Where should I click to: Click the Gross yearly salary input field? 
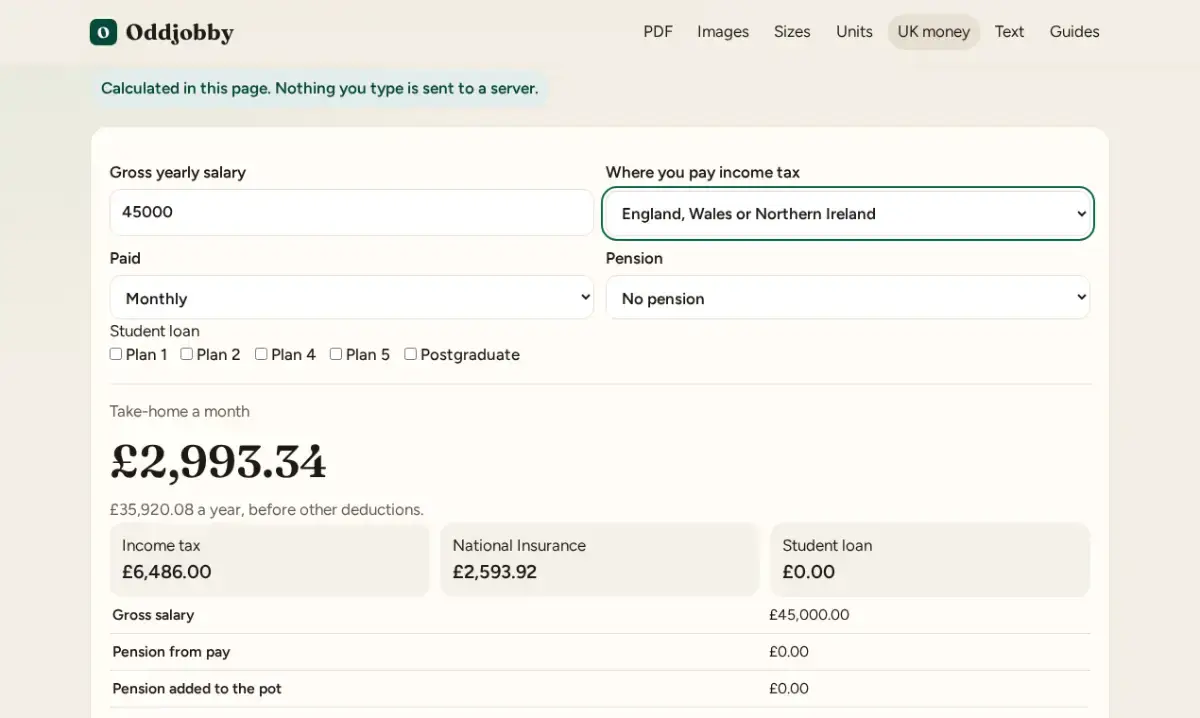click(352, 212)
